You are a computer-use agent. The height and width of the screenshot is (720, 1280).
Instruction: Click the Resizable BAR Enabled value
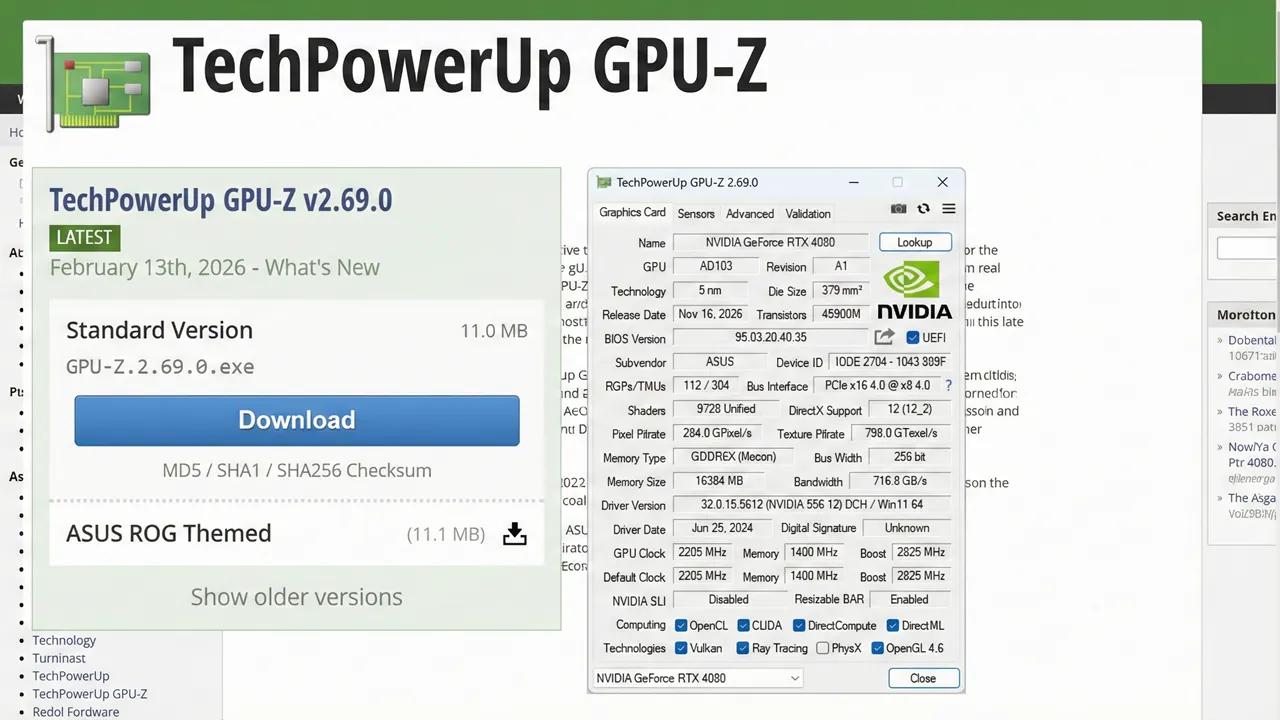tap(909, 599)
